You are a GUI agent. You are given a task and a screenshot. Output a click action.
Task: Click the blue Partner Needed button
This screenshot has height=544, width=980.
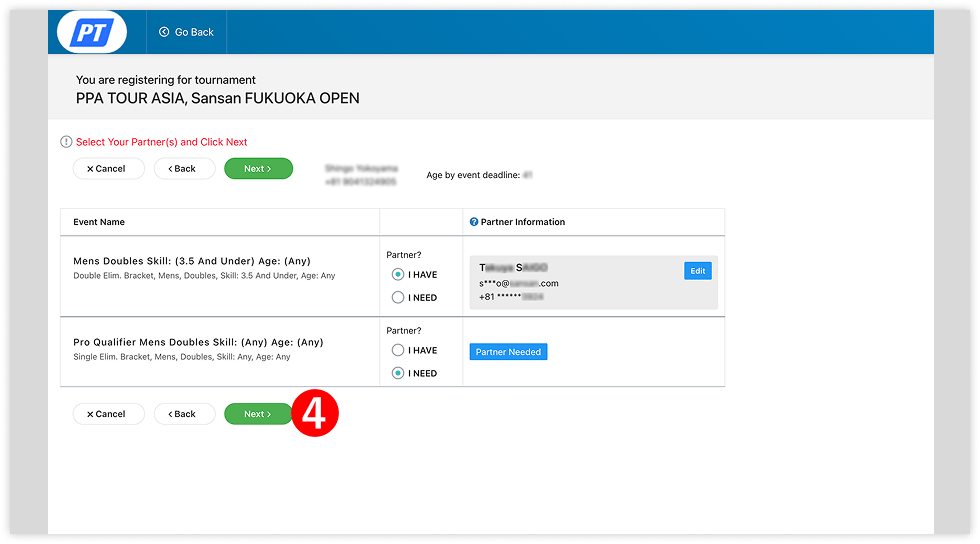pyautogui.click(x=508, y=352)
